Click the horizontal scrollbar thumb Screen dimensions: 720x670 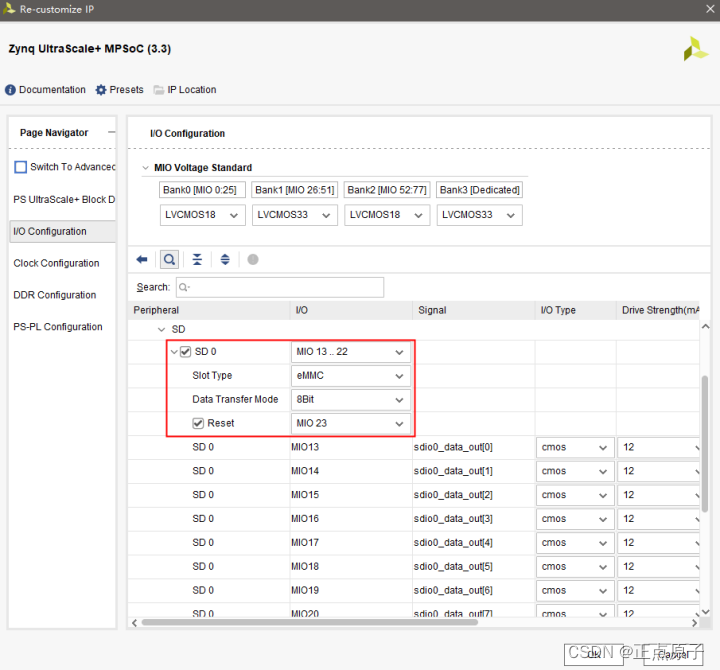[x=309, y=623]
